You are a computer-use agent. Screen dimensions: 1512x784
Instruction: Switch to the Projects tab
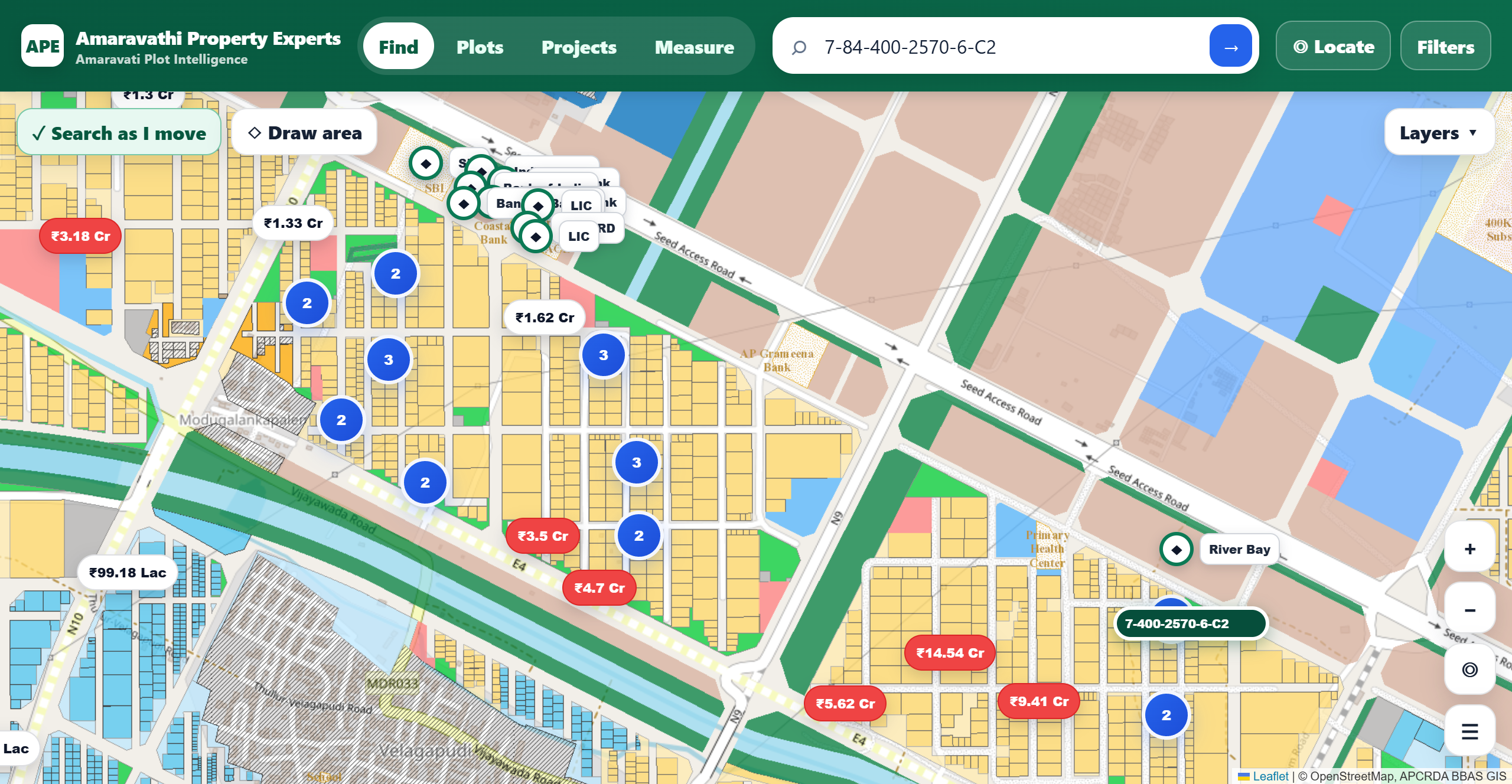[x=579, y=47]
